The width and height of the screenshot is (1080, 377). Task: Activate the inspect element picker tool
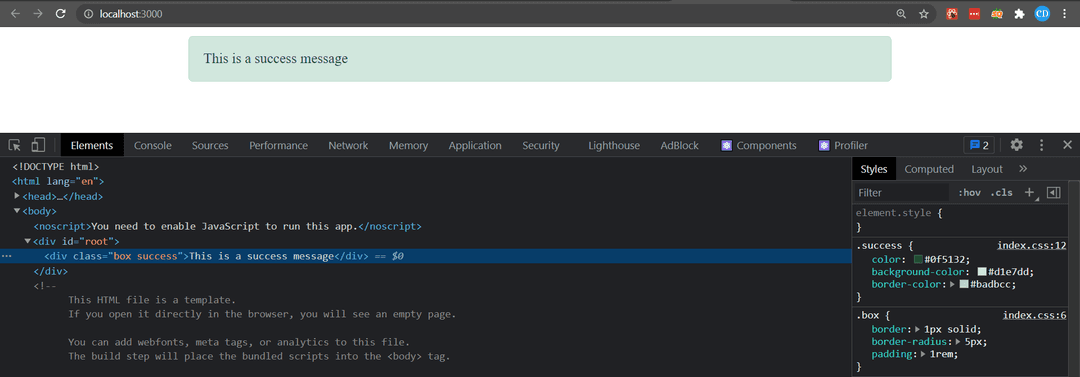pos(15,145)
